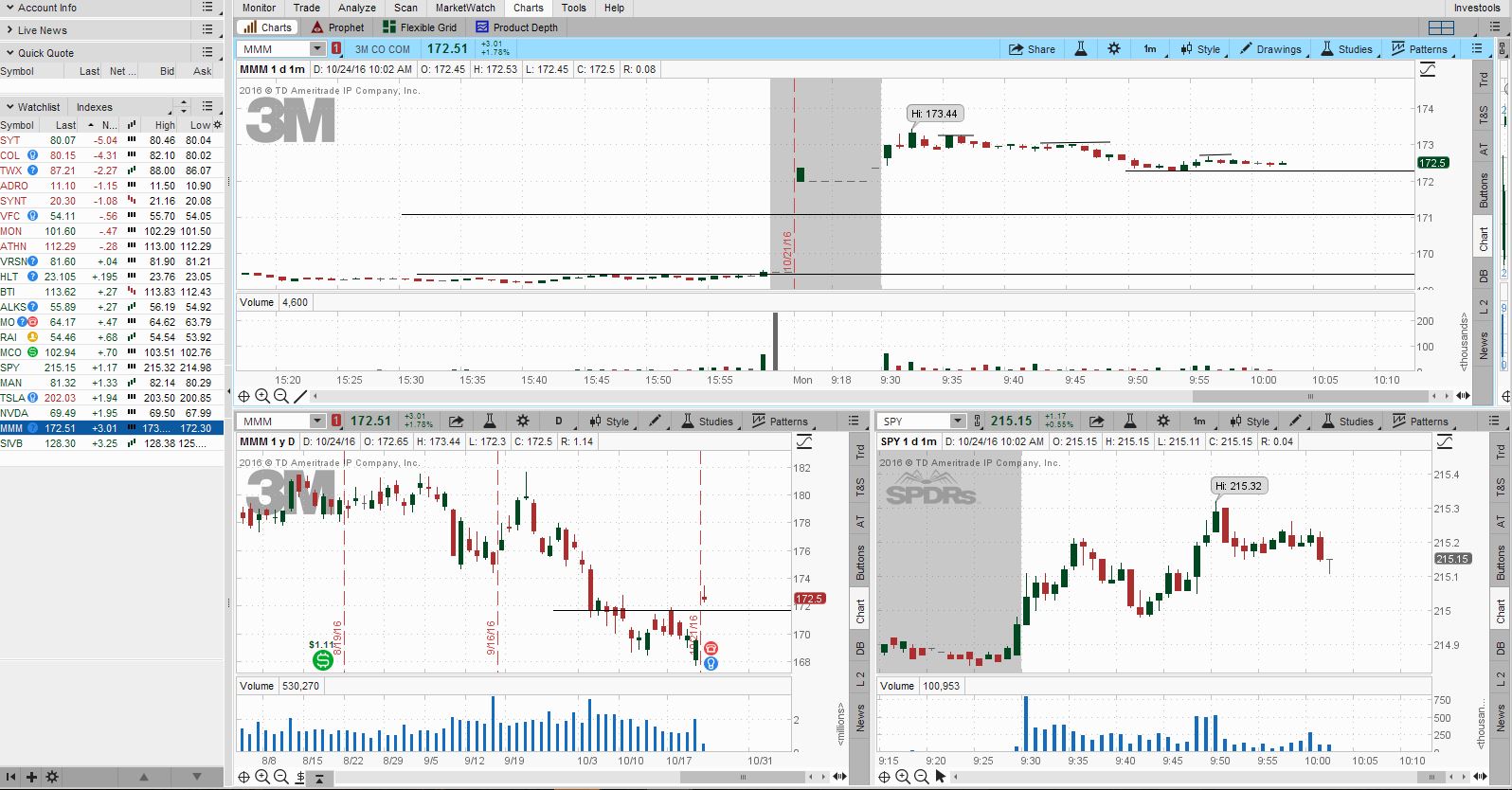Click the zoom-out magnifier under the SPY chart

921,777
